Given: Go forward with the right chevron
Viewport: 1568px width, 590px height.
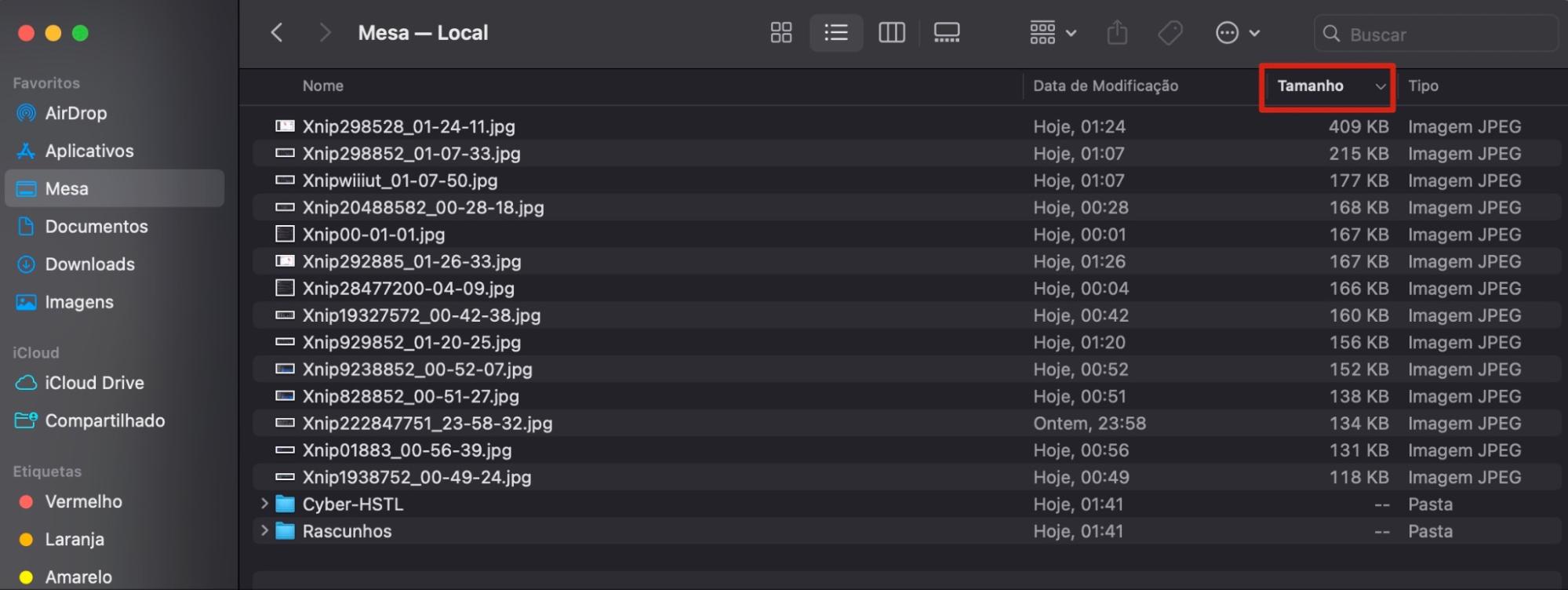Looking at the screenshot, I should 324,33.
